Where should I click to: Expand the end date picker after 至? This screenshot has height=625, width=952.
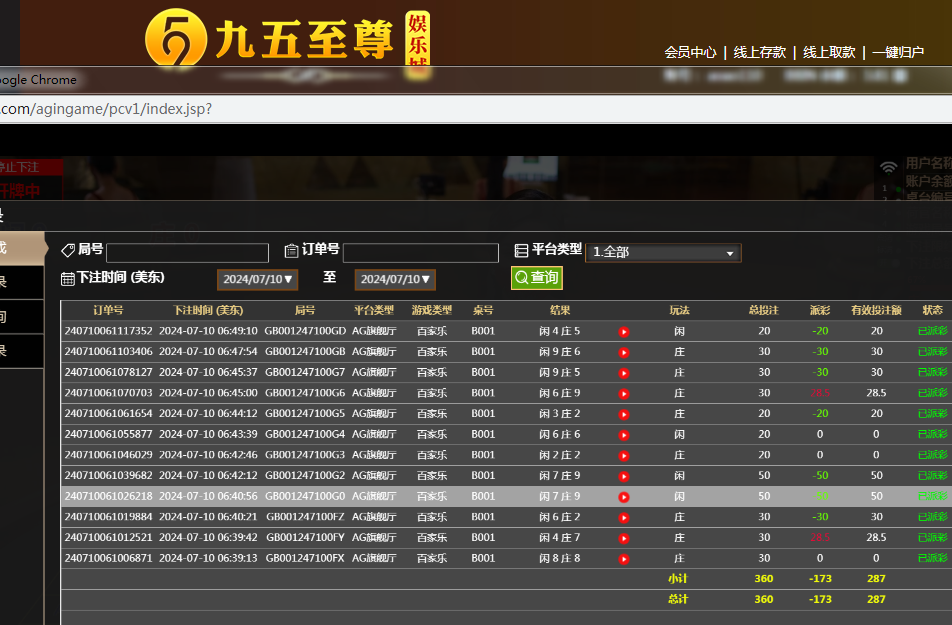[x=396, y=280]
